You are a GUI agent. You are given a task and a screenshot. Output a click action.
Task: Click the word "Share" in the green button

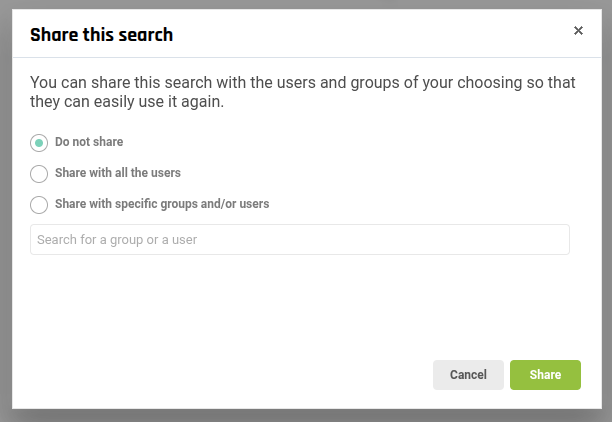pos(545,375)
